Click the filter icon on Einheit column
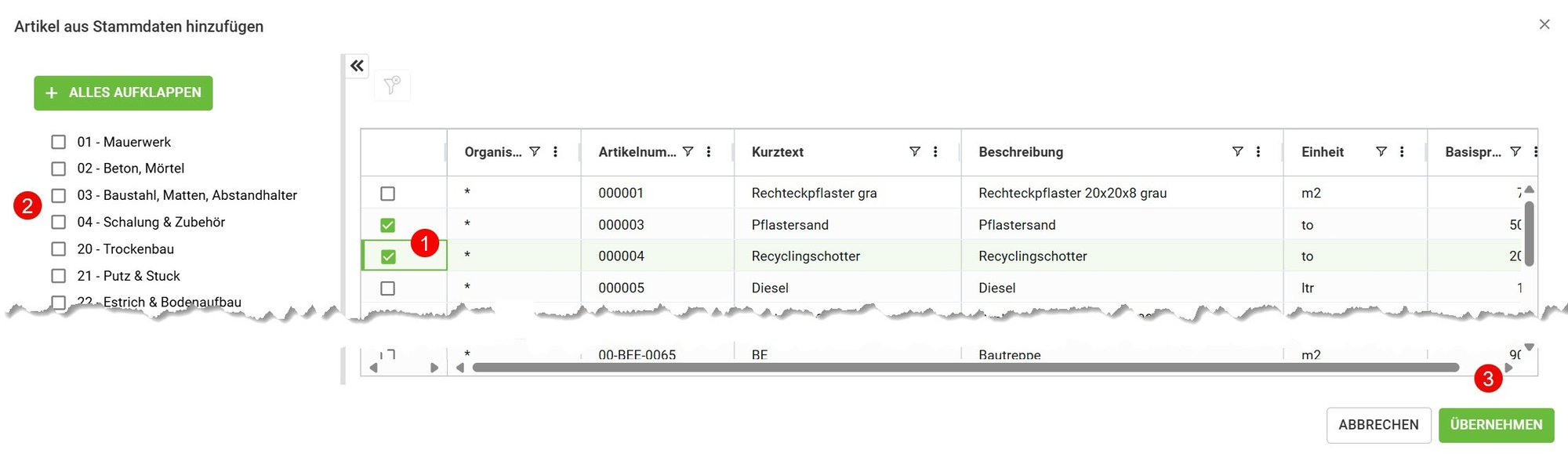This screenshot has width=1568, height=457. (1382, 152)
